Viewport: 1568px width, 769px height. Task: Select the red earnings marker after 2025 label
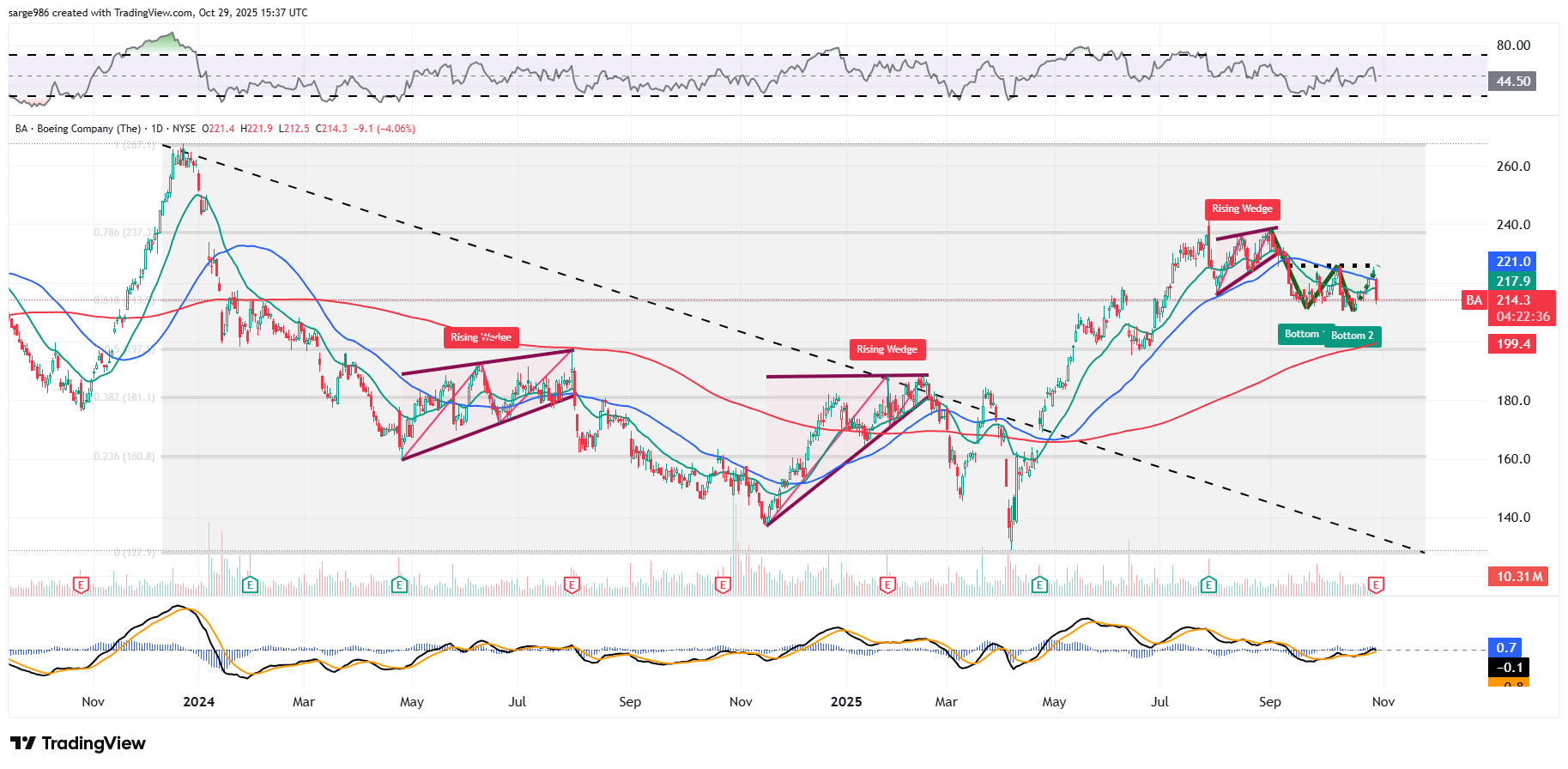coord(887,585)
